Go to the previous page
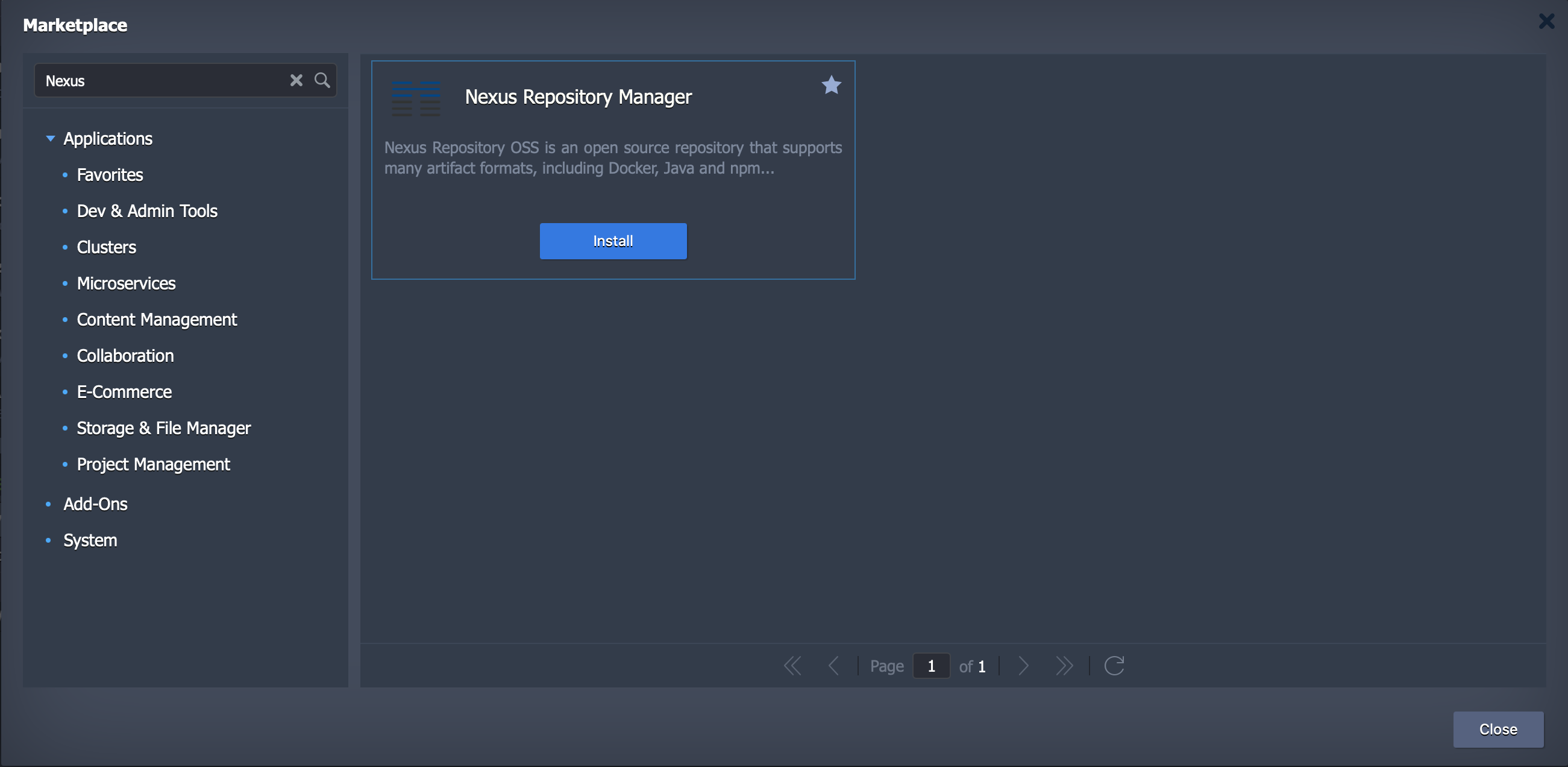1568x767 pixels. 834,666
